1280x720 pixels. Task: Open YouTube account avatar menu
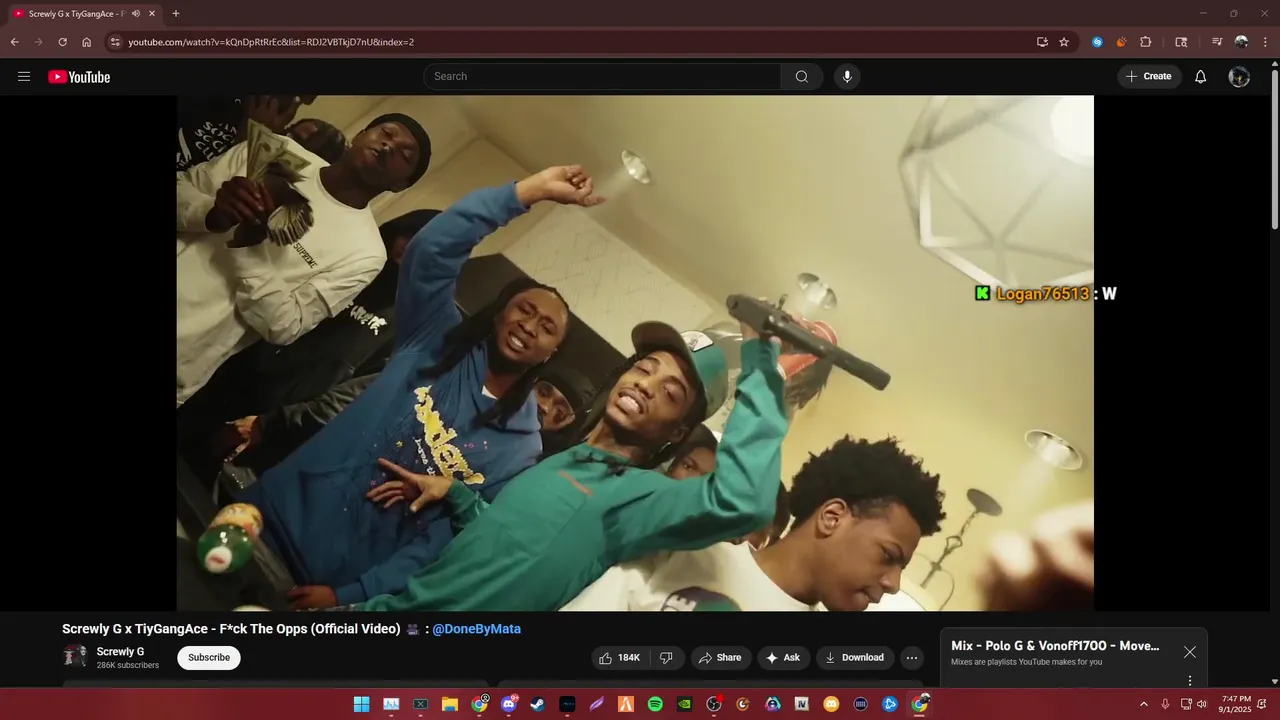coord(1239,77)
